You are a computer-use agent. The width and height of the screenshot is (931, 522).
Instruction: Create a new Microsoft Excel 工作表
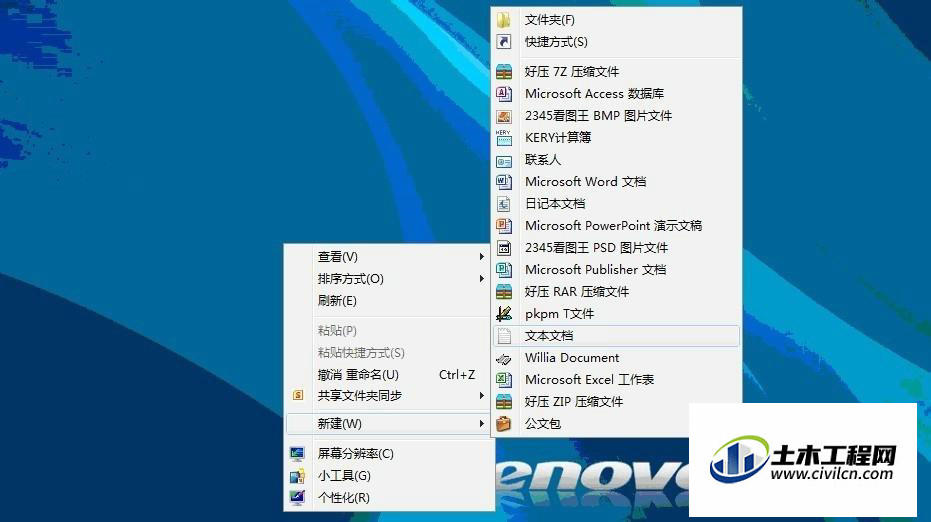click(616, 379)
